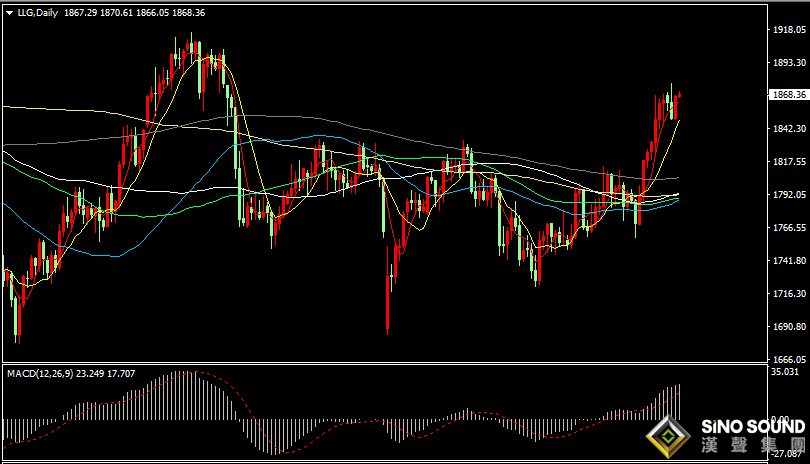Select the 1817.55 price axis label

point(789,162)
